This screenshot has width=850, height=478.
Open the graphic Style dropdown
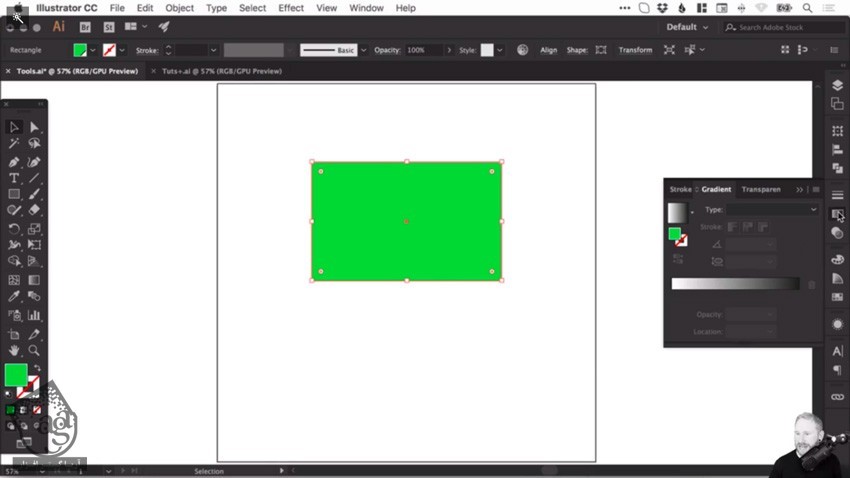tap(499, 50)
